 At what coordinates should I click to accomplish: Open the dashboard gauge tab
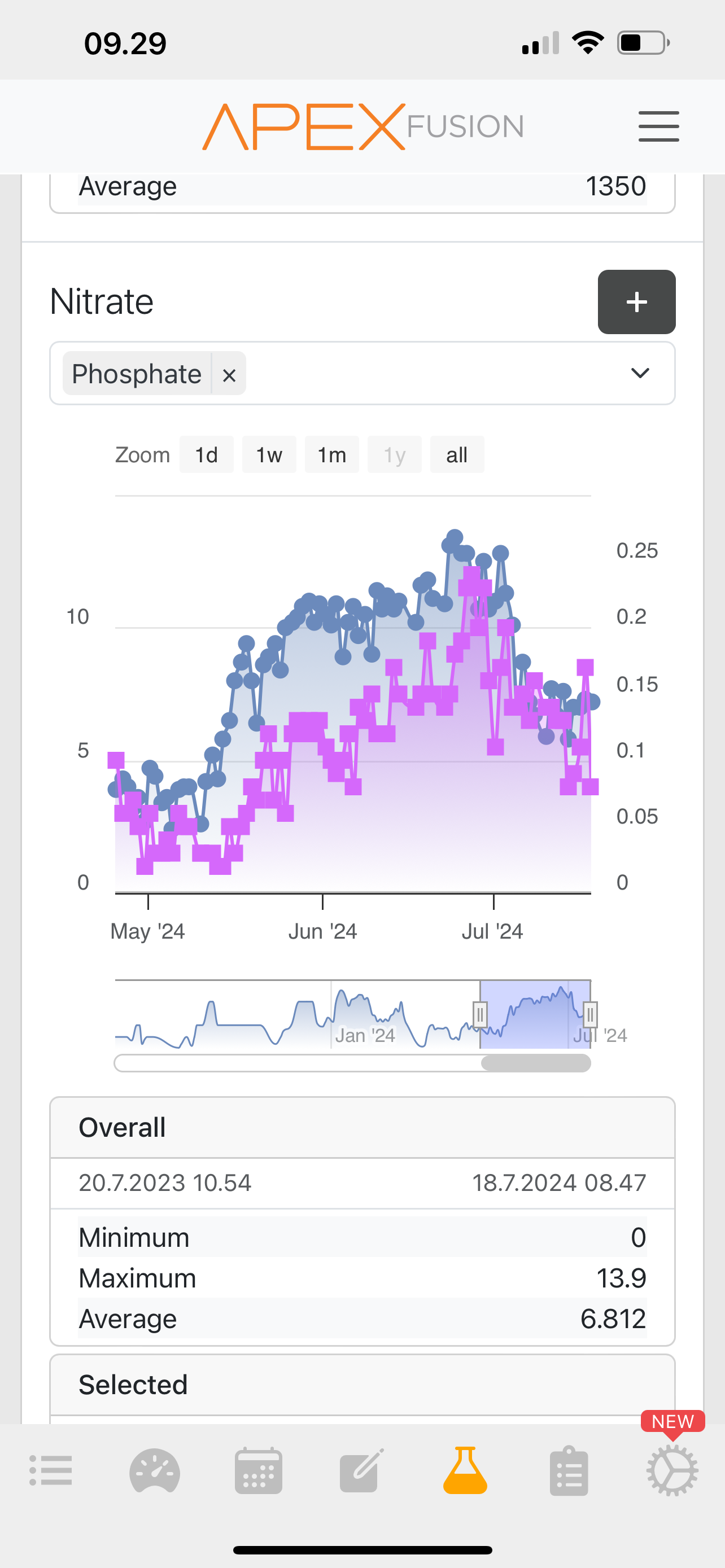(155, 1470)
